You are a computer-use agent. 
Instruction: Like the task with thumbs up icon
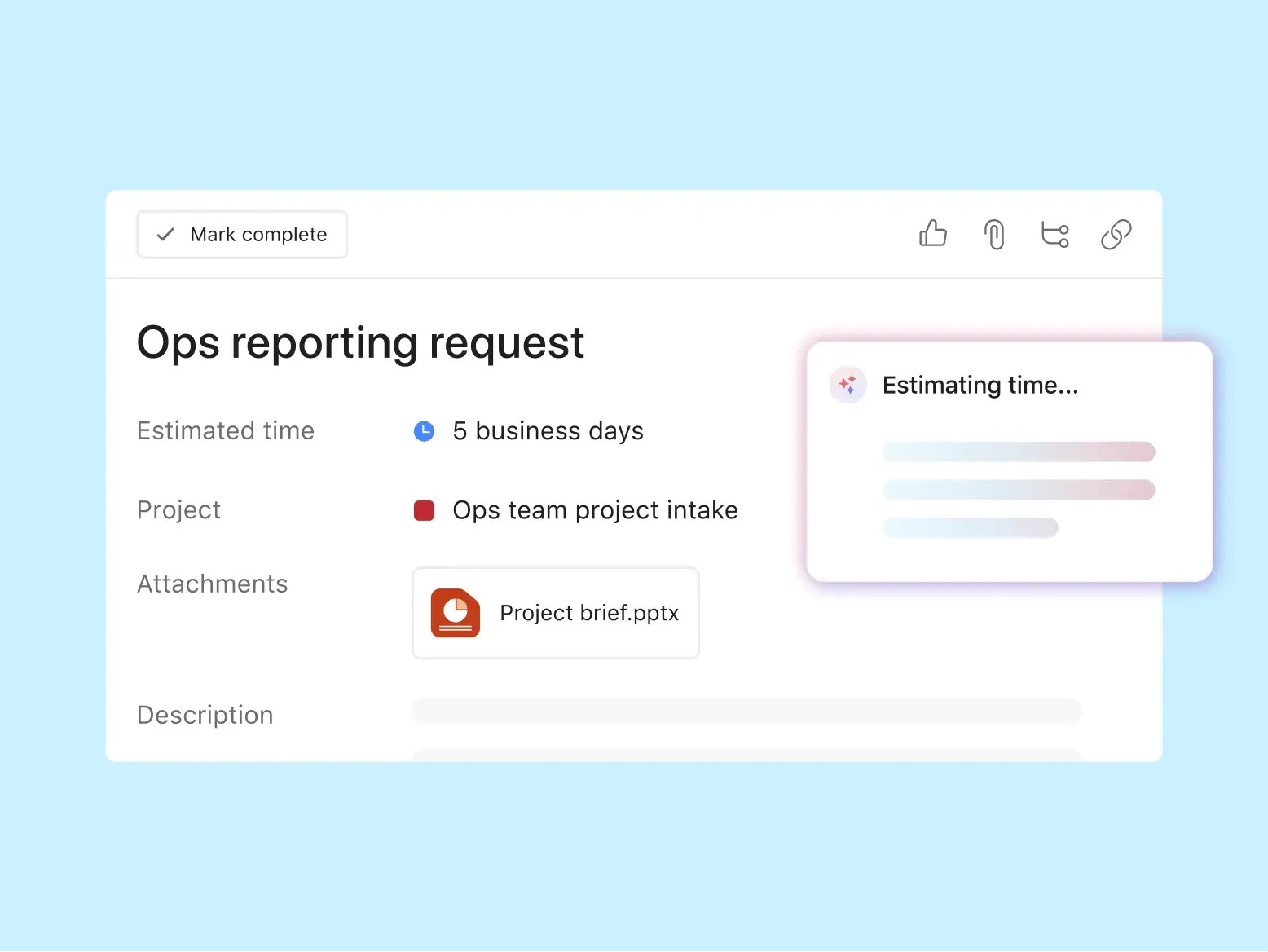pyautogui.click(x=933, y=234)
